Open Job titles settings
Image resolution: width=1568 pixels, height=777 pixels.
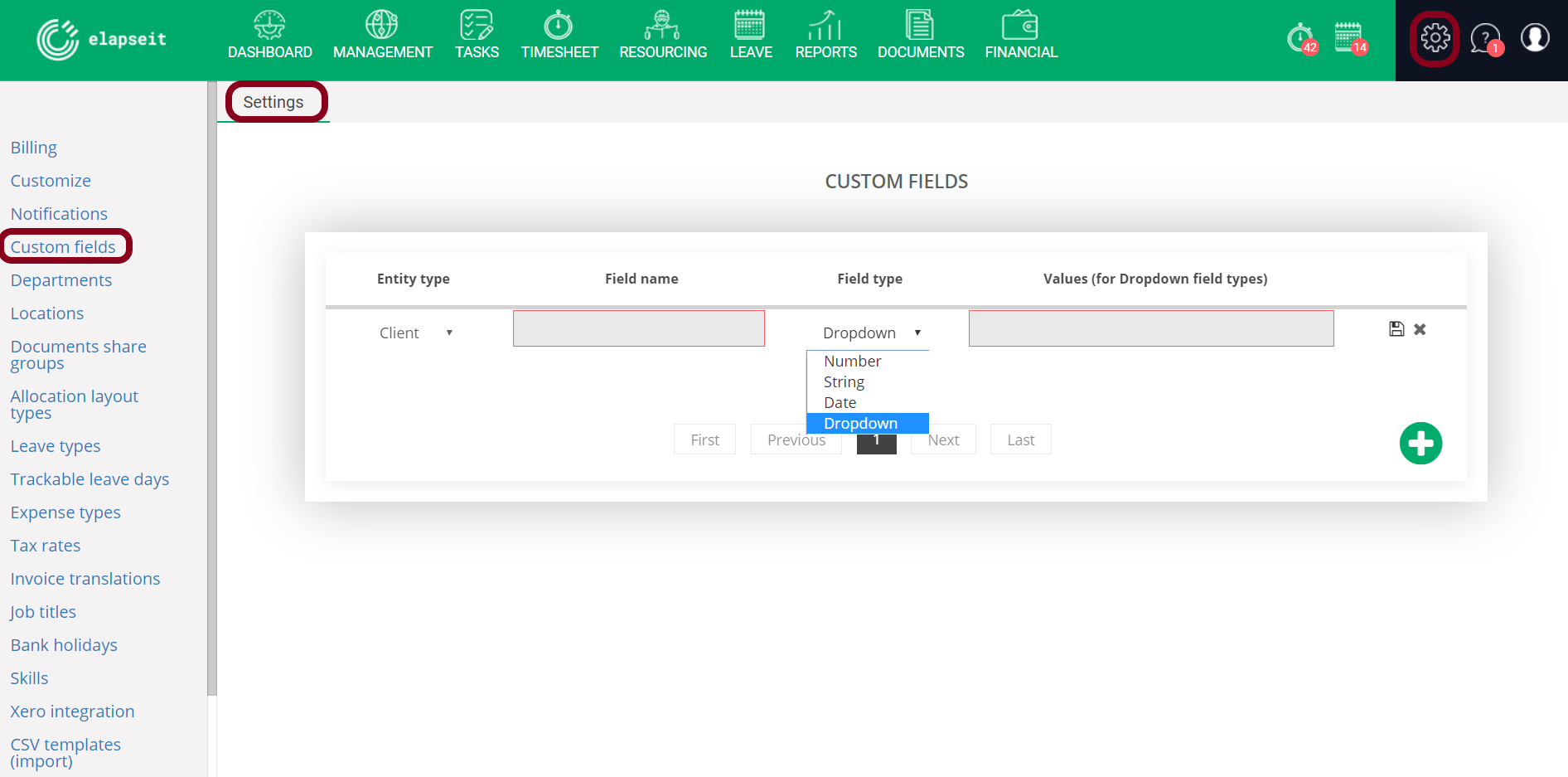pos(43,612)
